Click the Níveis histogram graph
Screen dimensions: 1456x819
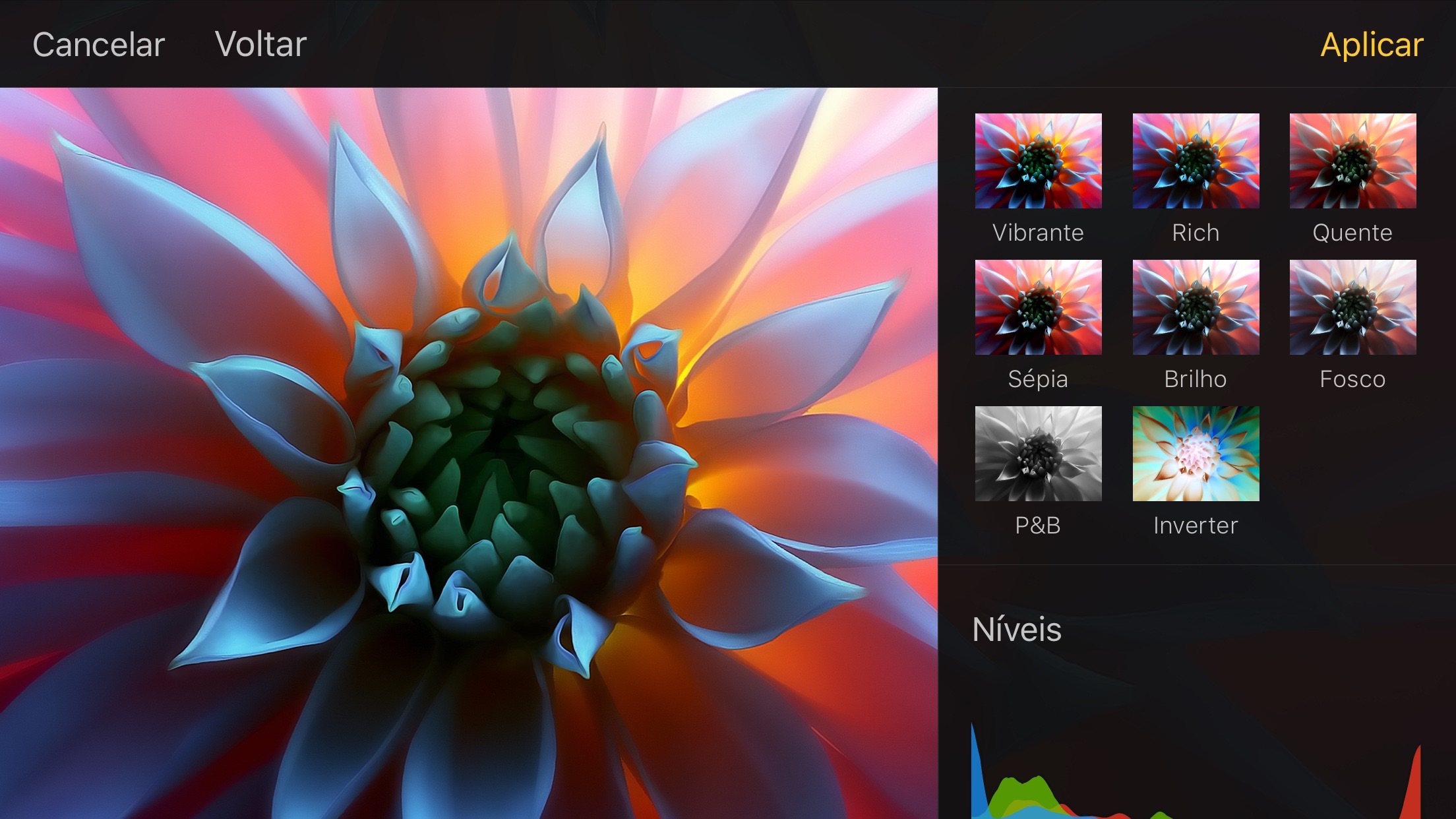pos(1196,770)
